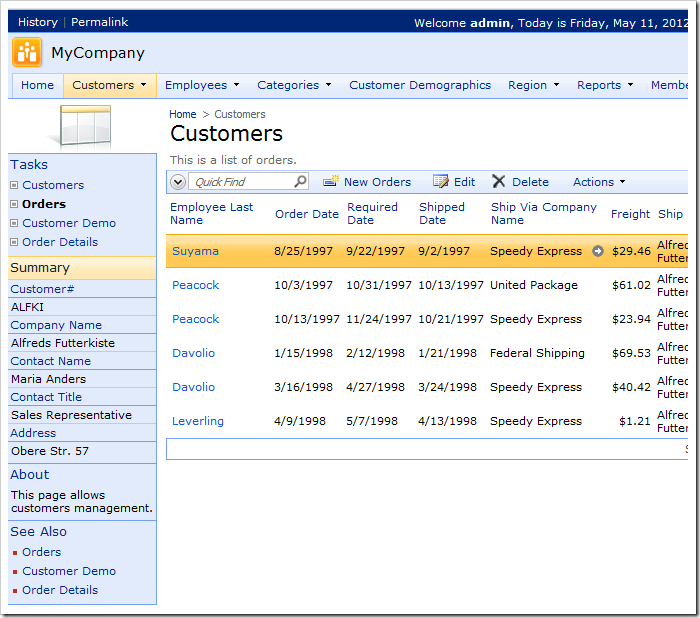This screenshot has height=618, width=700.
Task: Click the Quick Find magnifier icon
Action: pyautogui.click(x=300, y=182)
